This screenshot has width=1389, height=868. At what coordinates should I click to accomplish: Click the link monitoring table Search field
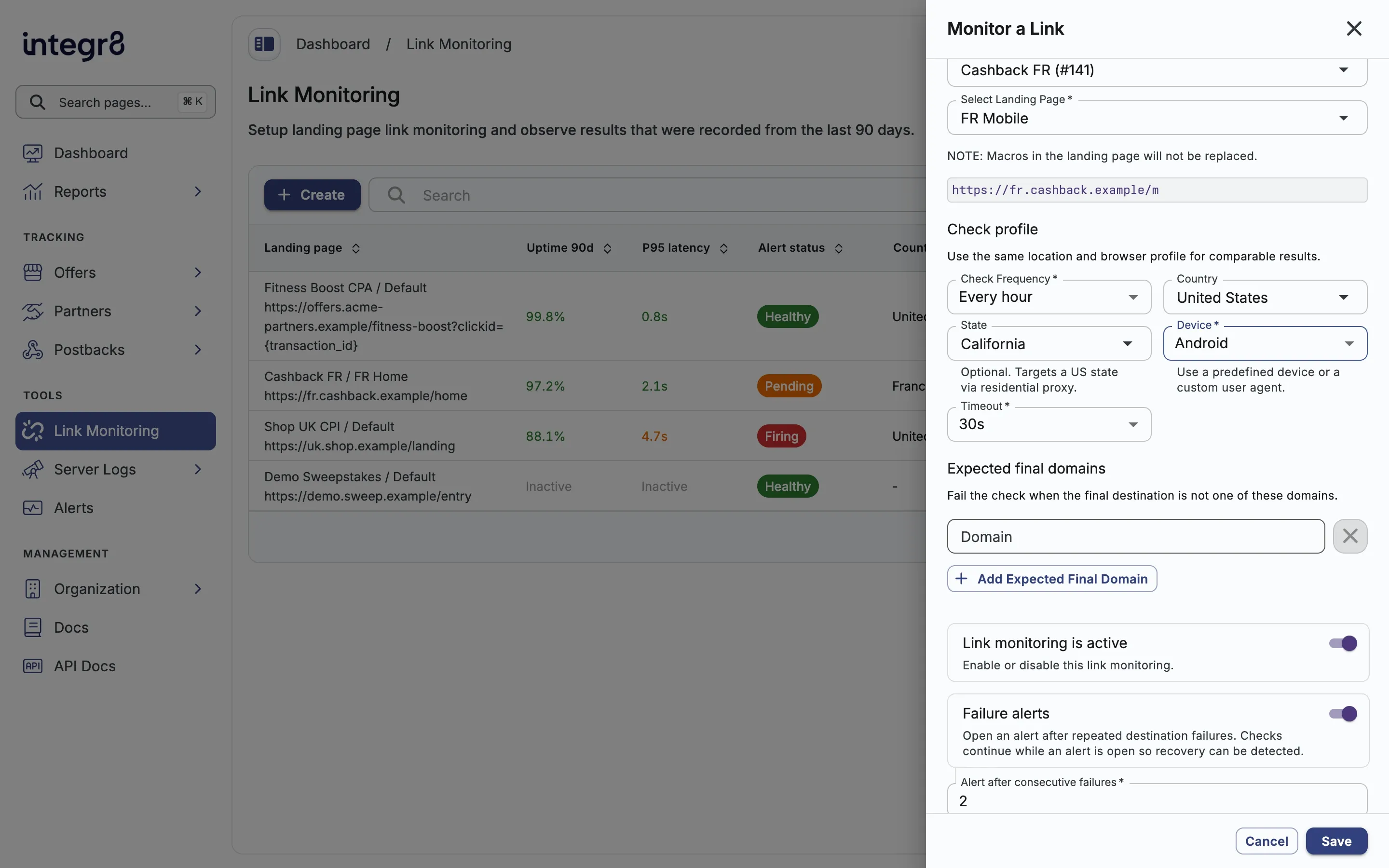click(x=647, y=195)
